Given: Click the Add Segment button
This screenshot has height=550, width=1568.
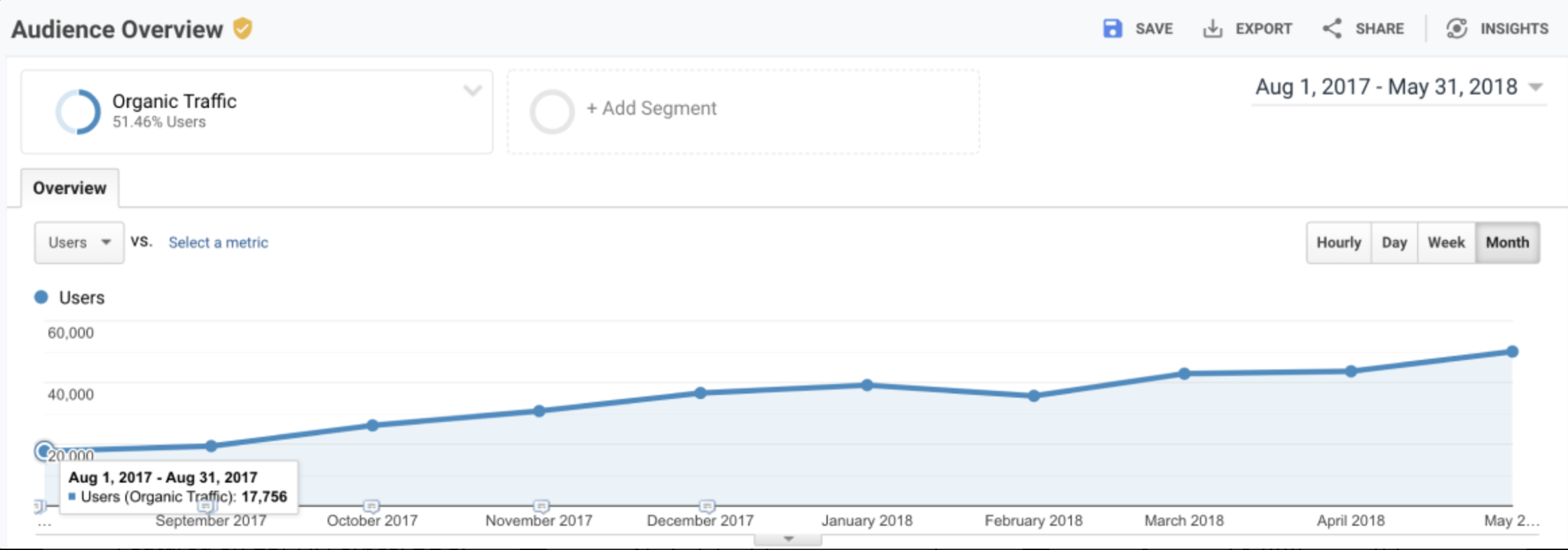Looking at the screenshot, I should tap(651, 109).
